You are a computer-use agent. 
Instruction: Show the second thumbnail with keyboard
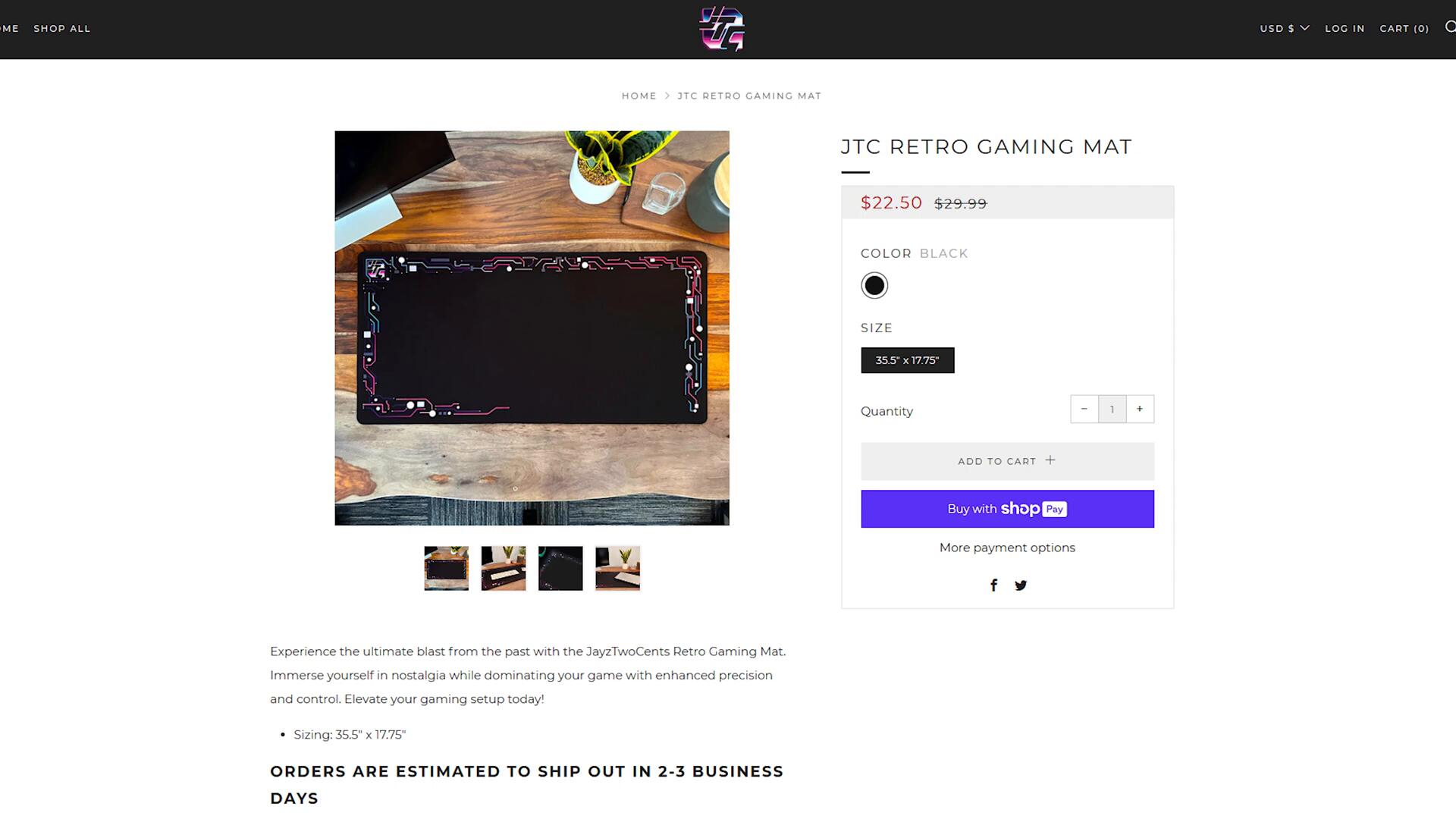click(504, 568)
